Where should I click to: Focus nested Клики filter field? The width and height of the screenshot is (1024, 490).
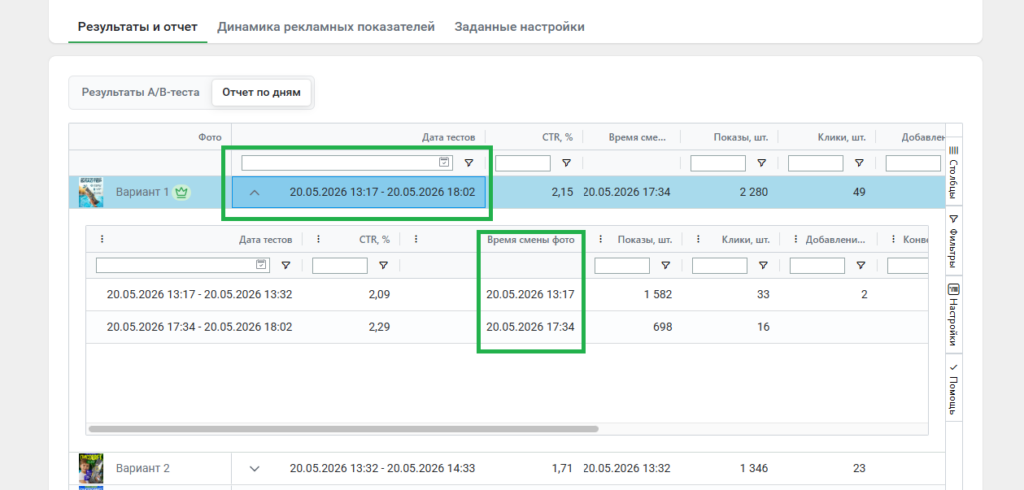(x=720, y=265)
